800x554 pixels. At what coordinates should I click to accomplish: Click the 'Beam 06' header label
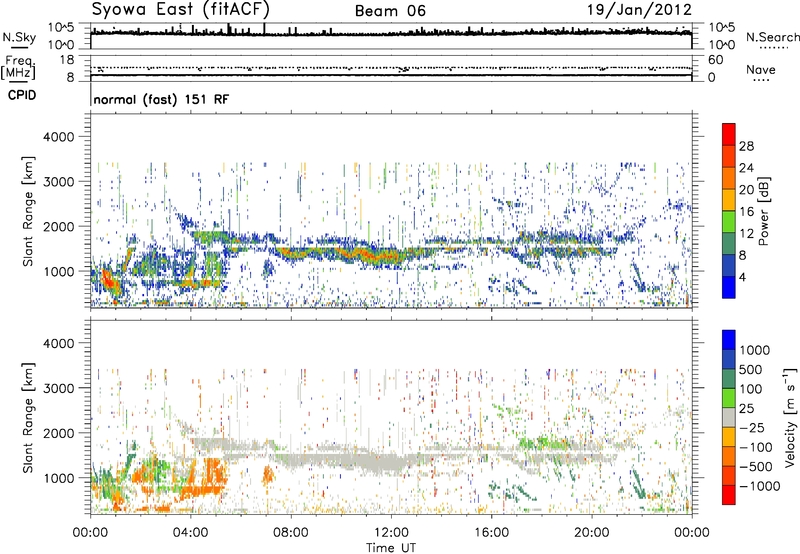pos(390,11)
